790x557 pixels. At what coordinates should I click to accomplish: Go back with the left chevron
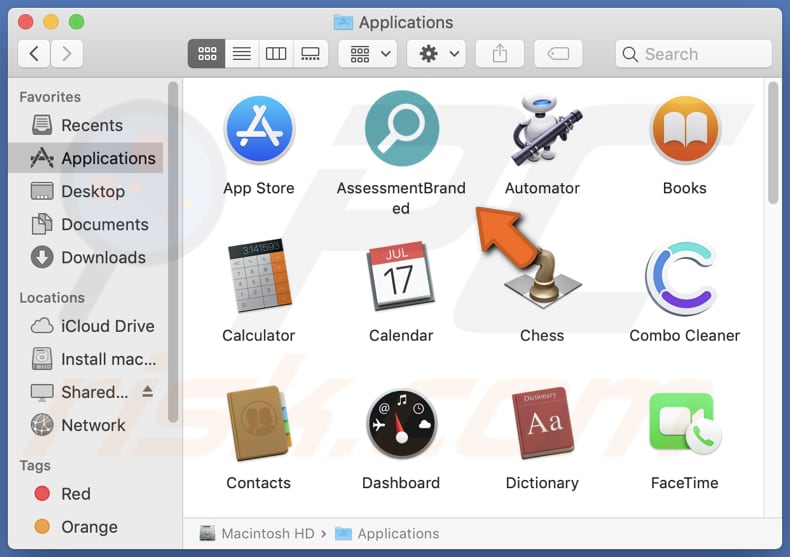coord(34,53)
